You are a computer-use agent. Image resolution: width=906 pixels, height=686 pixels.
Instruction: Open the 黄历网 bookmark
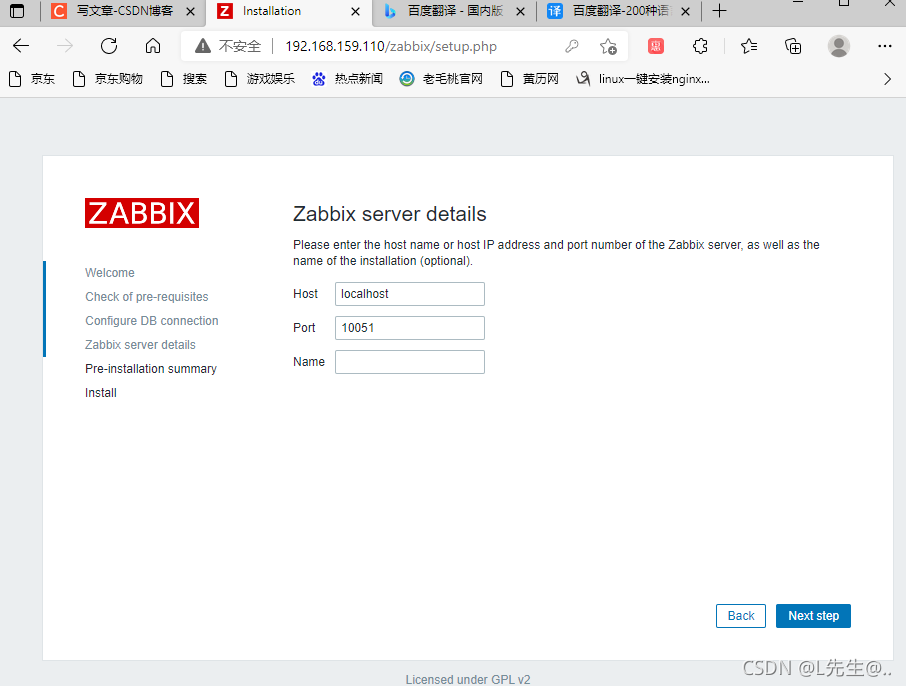pyautogui.click(x=530, y=79)
